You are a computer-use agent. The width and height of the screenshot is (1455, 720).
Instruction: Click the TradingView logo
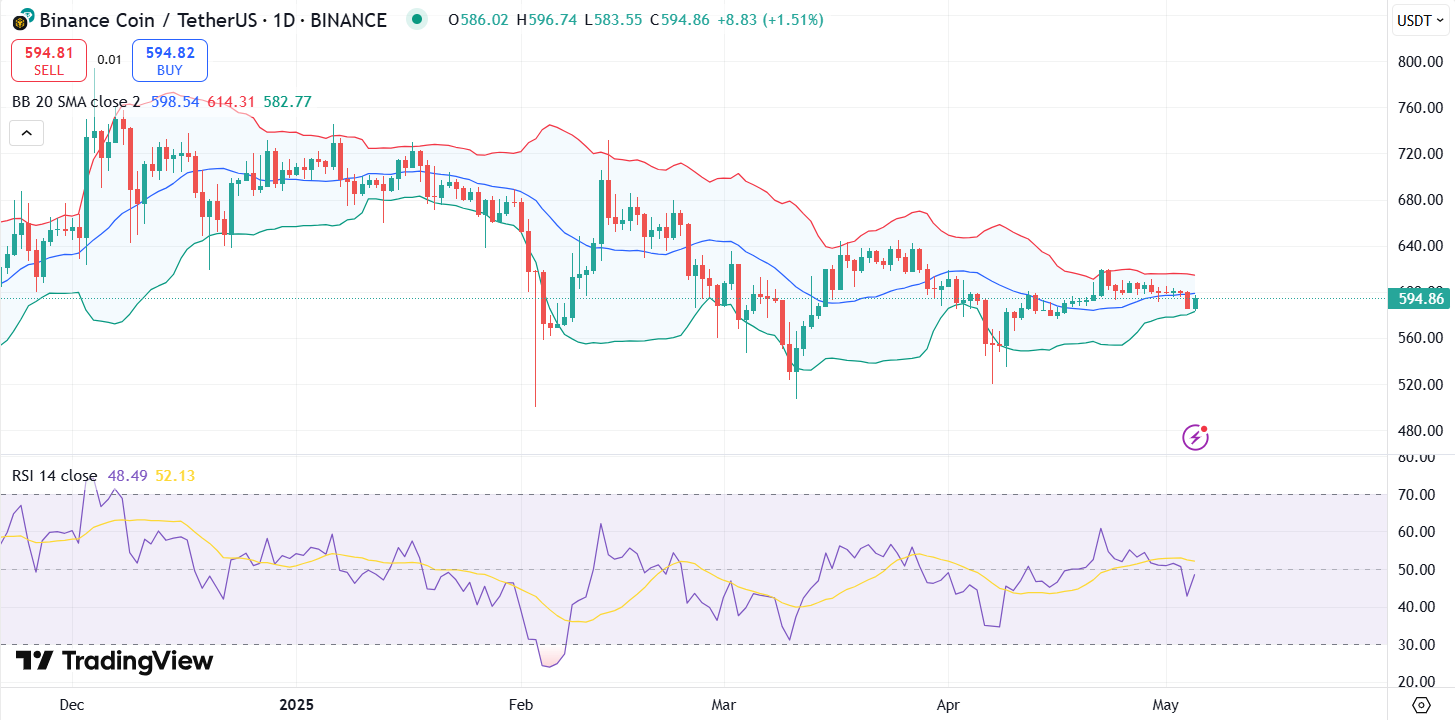(113, 661)
